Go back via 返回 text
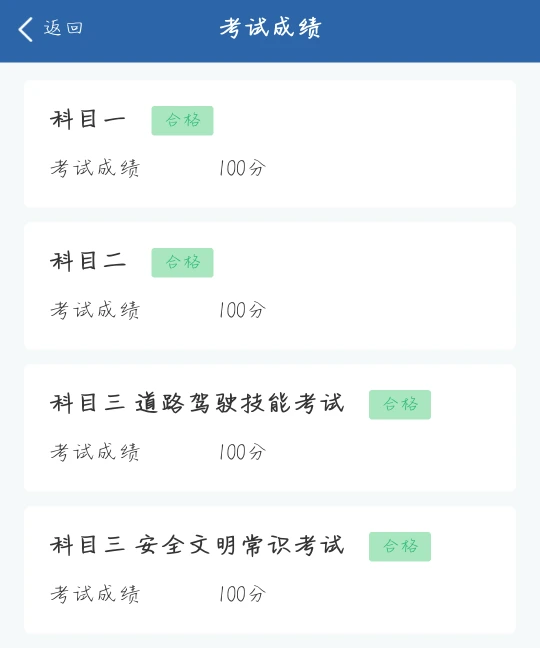Screen dimensions: 540x648 (63, 29)
